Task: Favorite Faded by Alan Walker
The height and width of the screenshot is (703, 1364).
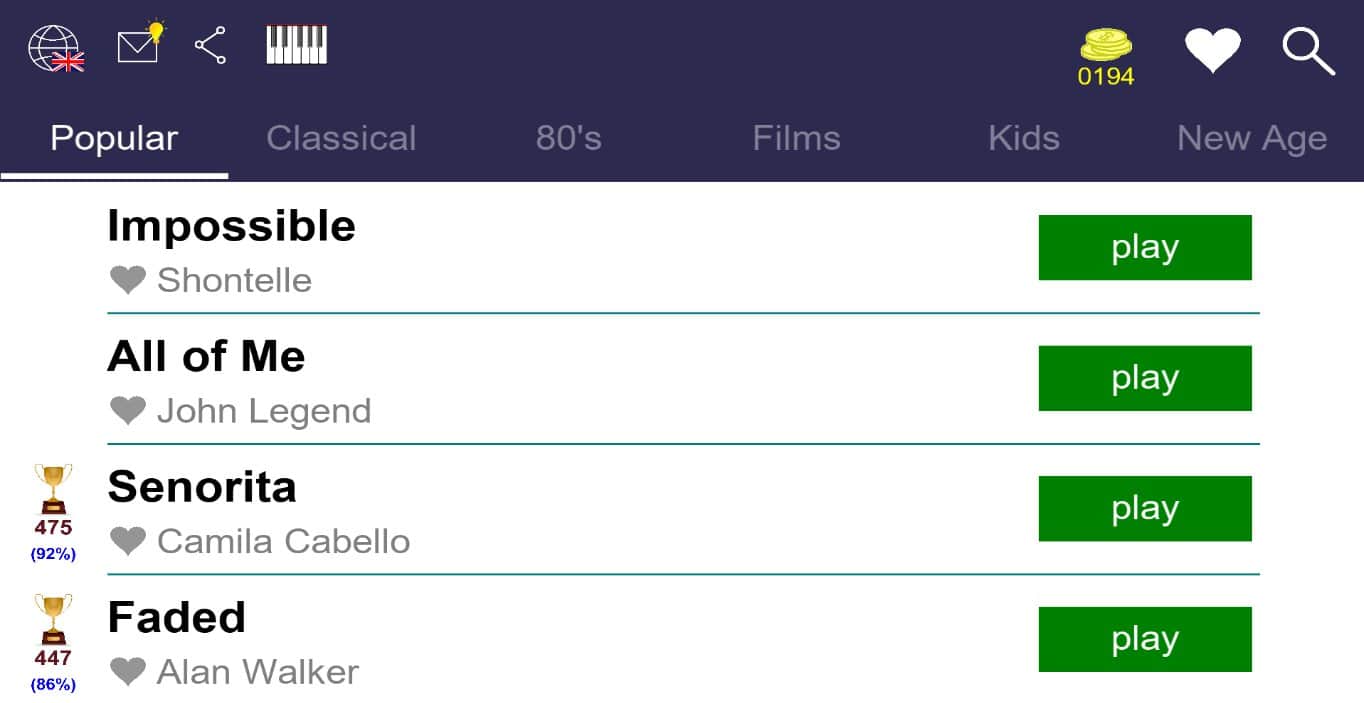Action: 128,671
